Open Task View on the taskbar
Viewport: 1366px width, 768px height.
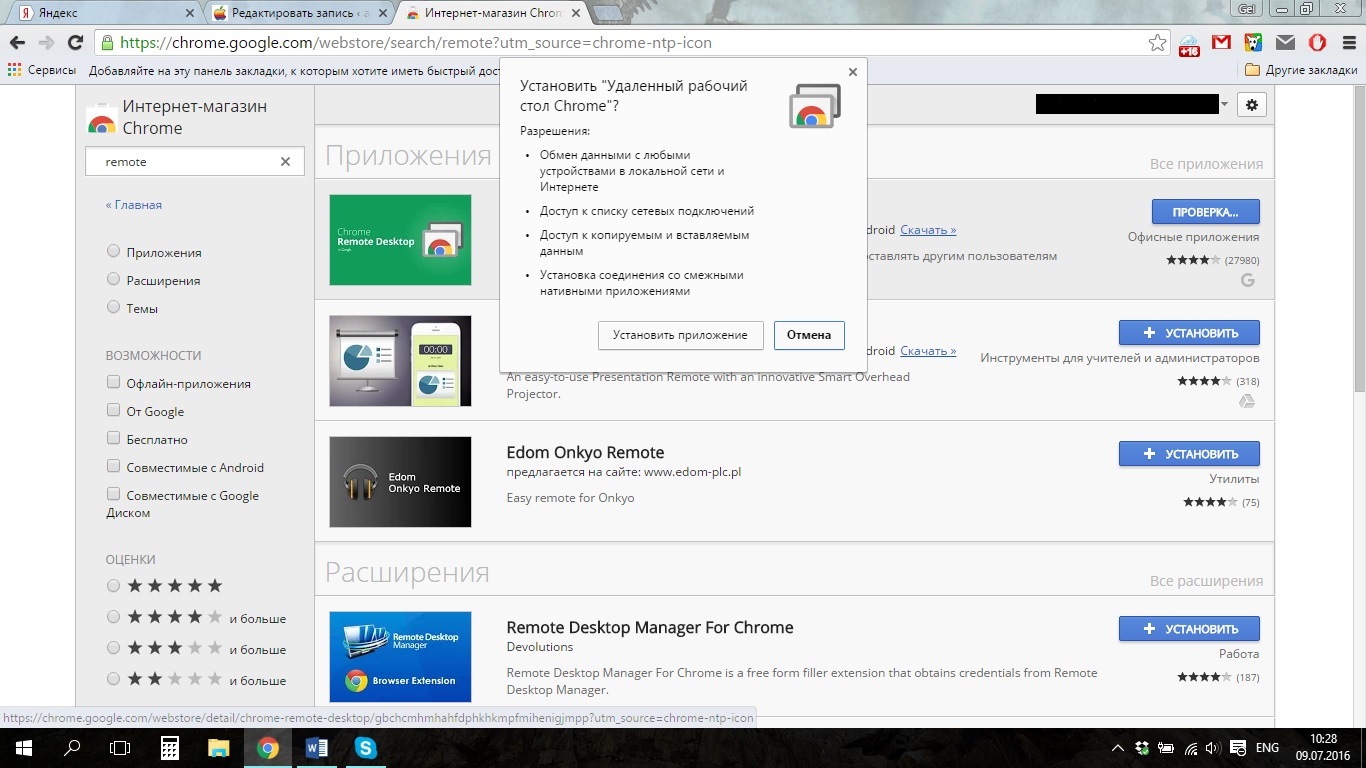pyautogui.click(x=120, y=748)
